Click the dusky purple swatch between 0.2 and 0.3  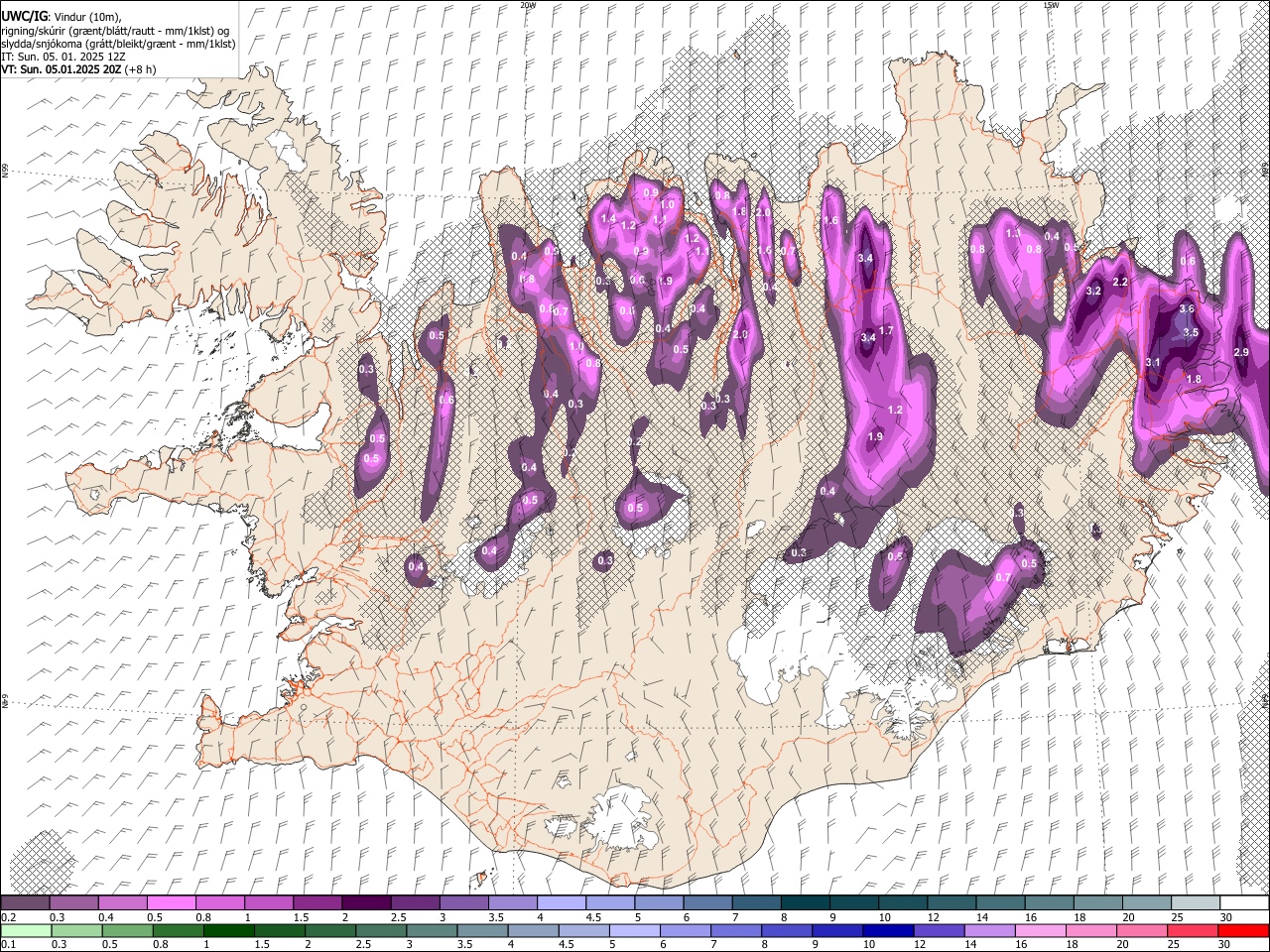pos(25,903)
